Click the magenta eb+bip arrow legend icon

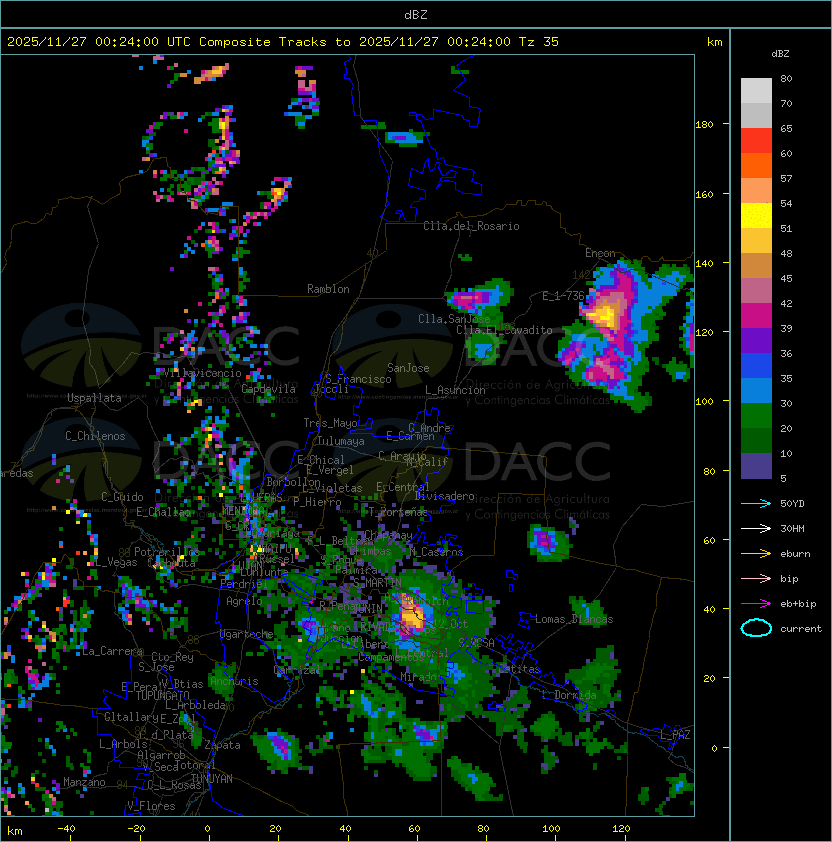pyautogui.click(x=756, y=604)
